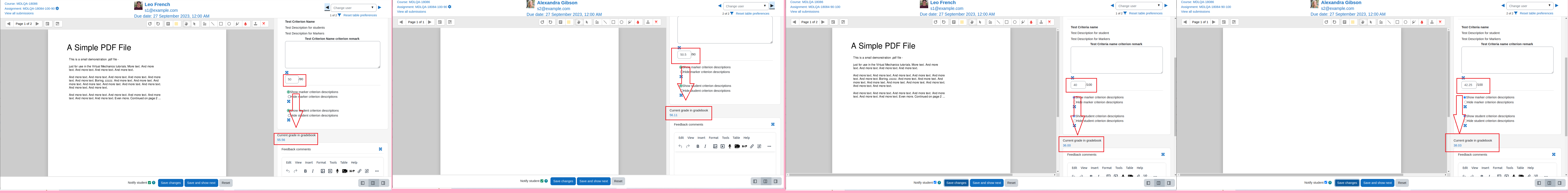
Task: Click Save changes in Alexandra Gibson 42.25 panel
Action: tap(1347, 183)
